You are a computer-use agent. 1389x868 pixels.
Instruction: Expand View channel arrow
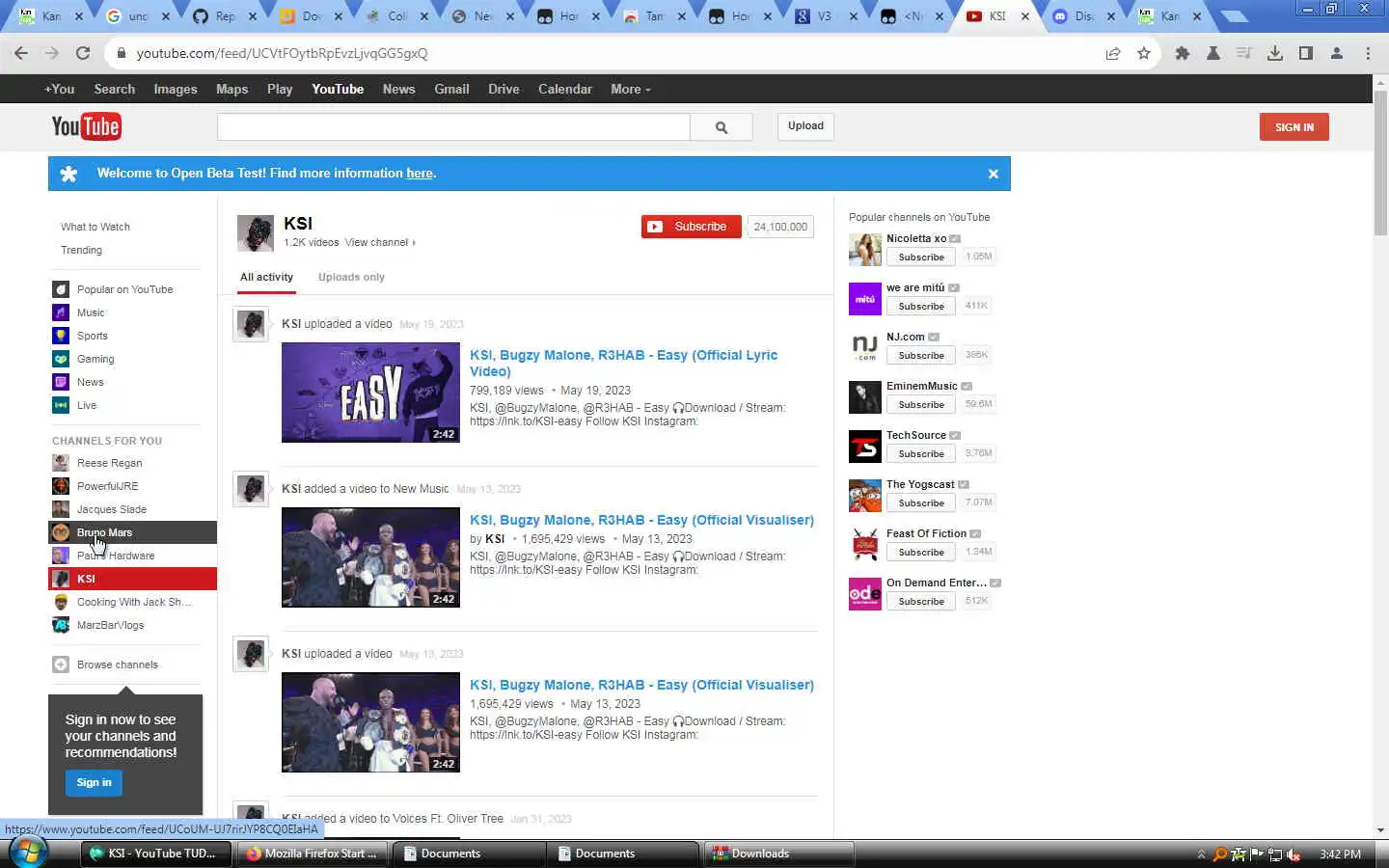414,243
